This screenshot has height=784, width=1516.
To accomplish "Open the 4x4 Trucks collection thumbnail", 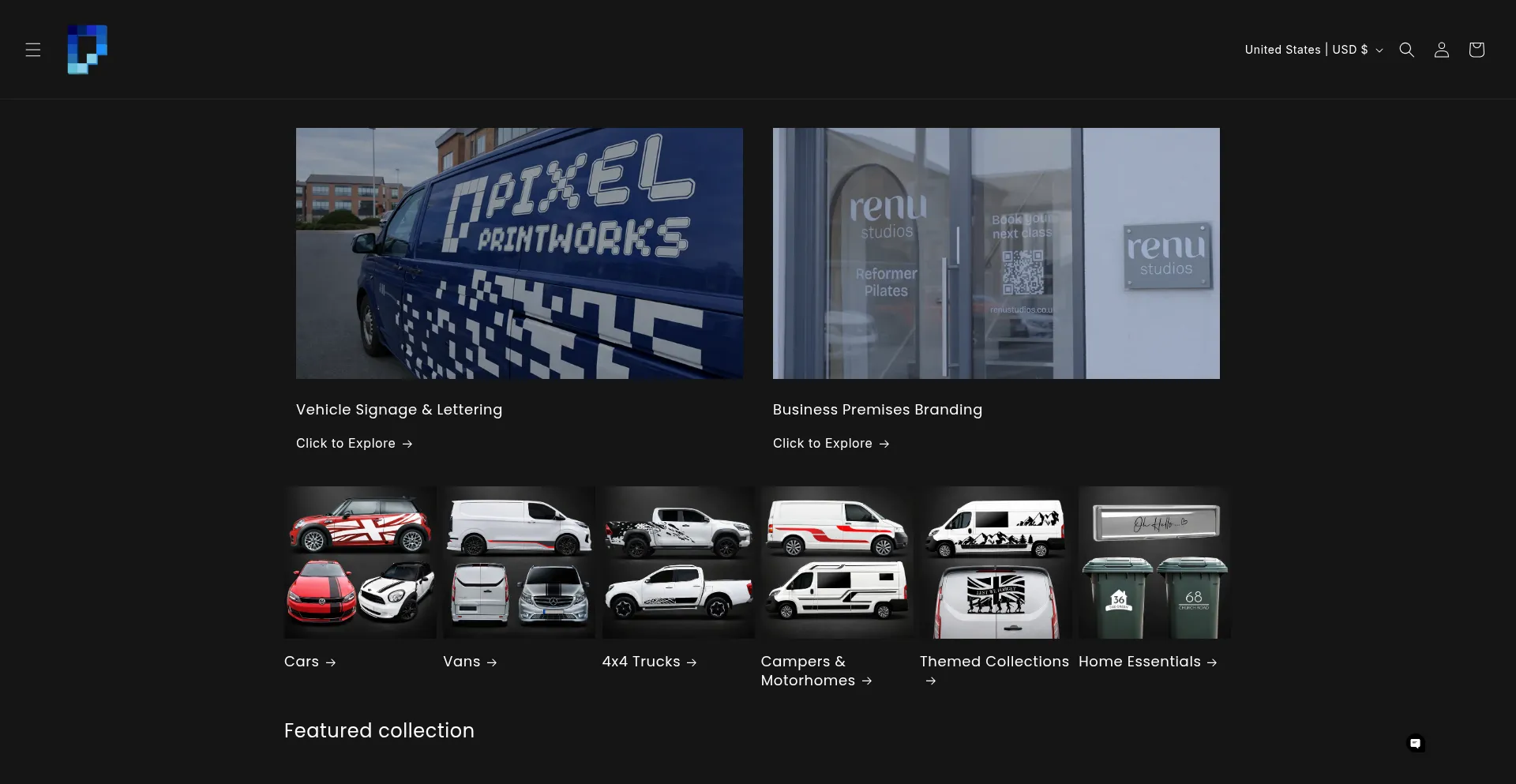I will coord(678,562).
